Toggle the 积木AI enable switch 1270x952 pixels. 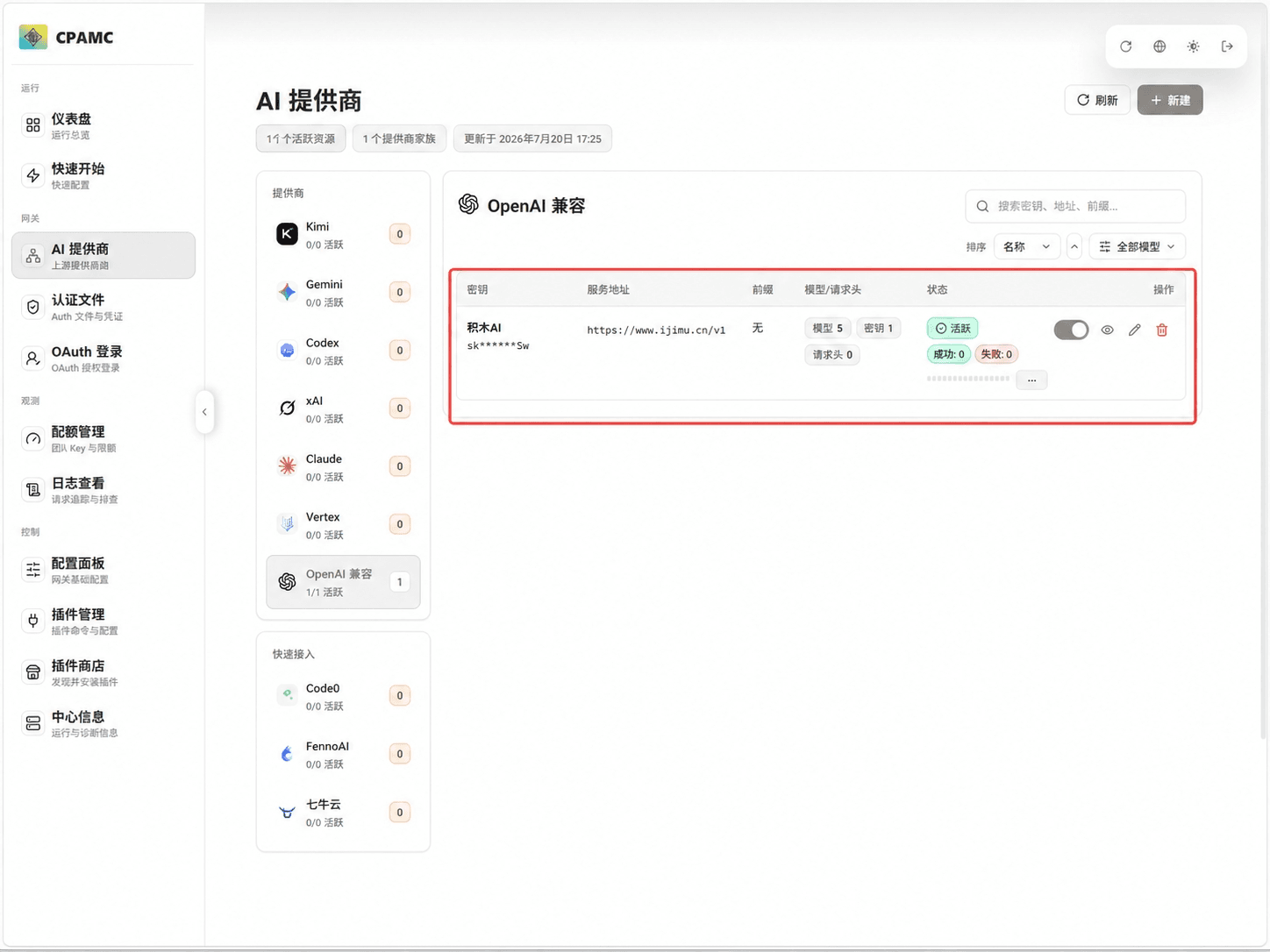pos(1071,330)
